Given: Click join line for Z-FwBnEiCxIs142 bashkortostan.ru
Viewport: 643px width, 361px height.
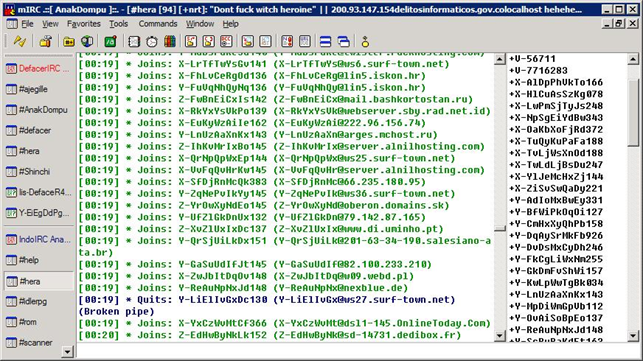Looking at the screenshot, I should [x=276, y=99].
